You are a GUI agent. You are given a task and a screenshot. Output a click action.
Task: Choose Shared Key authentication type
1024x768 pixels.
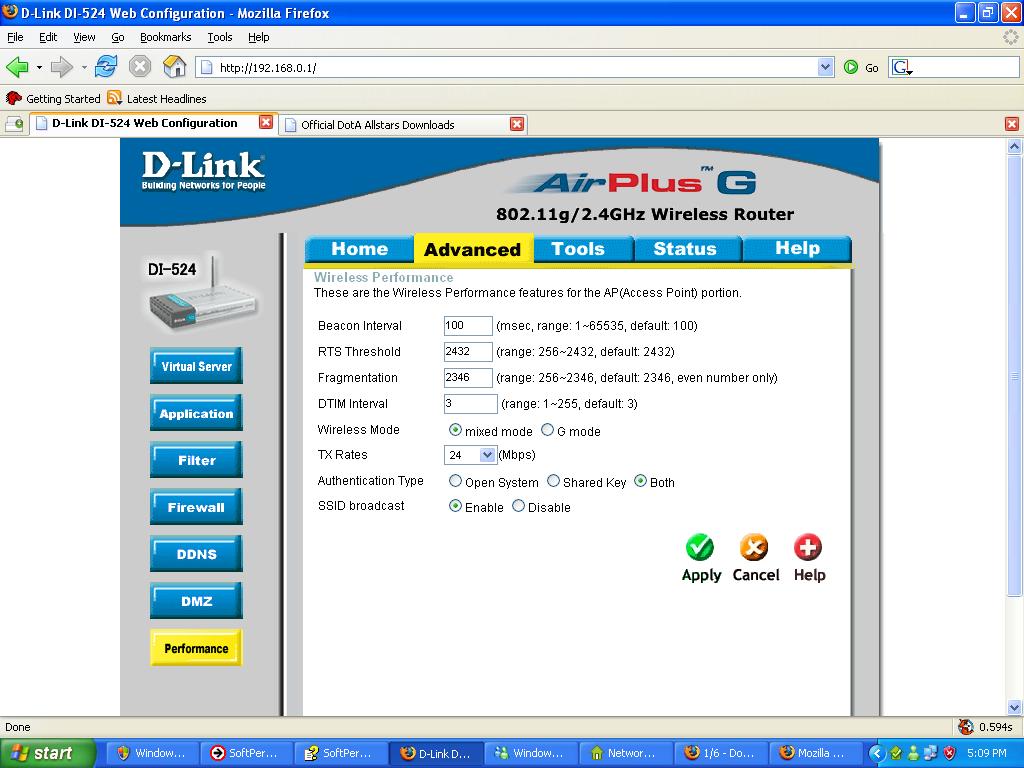(x=553, y=481)
